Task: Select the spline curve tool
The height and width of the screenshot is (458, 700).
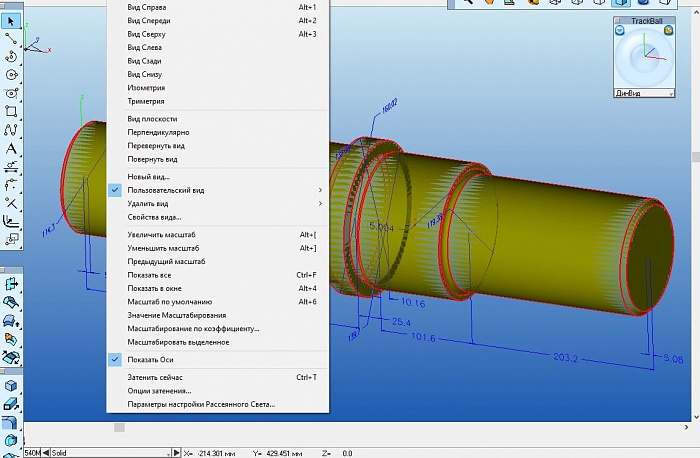Action: [x=11, y=129]
